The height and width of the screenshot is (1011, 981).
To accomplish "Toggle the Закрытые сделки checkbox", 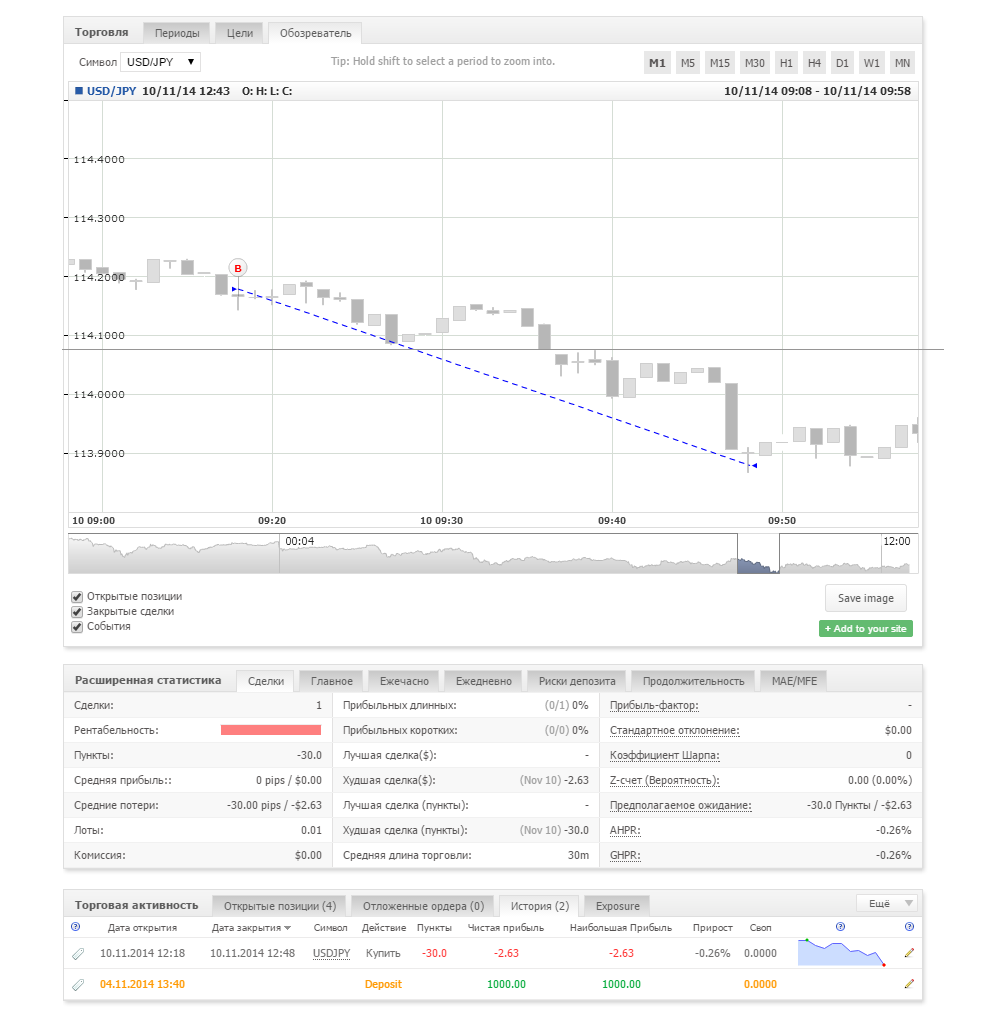I will coord(77,612).
